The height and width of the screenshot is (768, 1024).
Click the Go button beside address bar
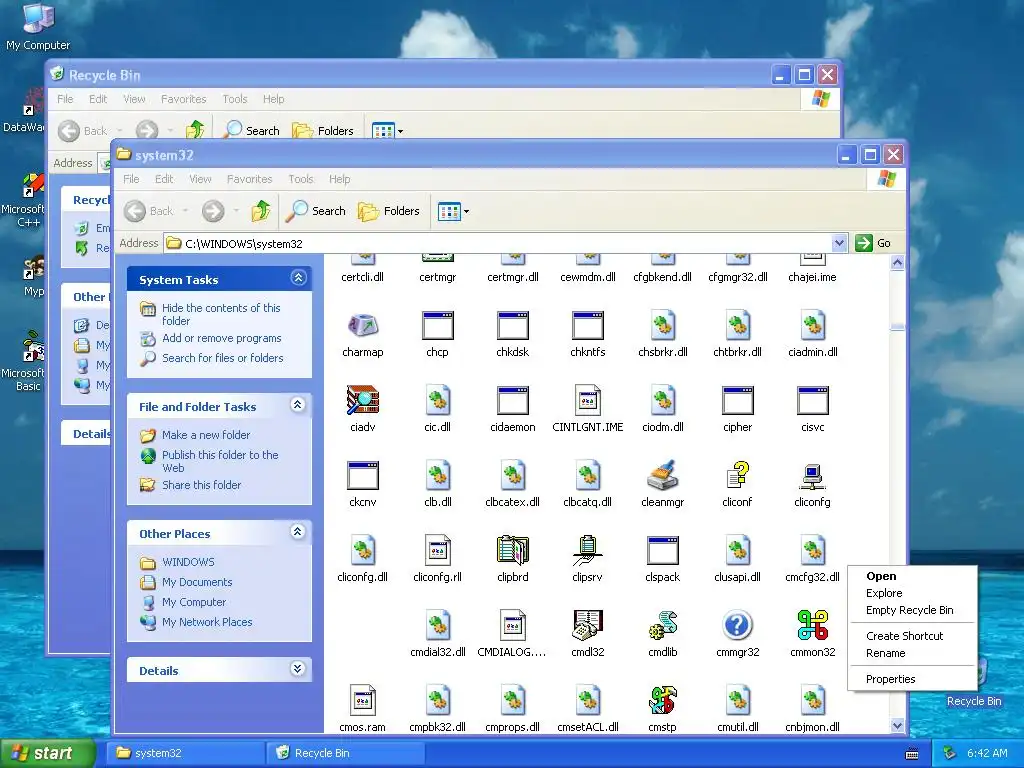tap(874, 243)
